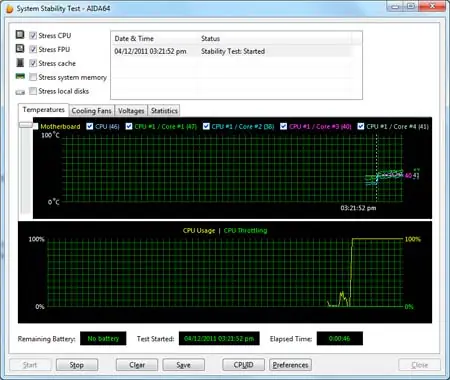Viewport: 450px width, 380px height.
Task: Toggle CPU #1 / Core #4 checkbox
Action: (361, 126)
